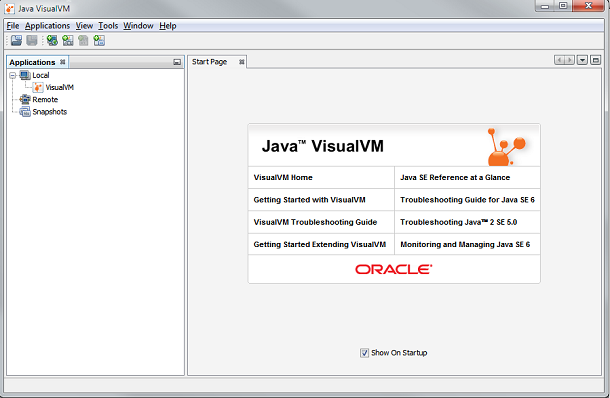Viewport: 610px width, 398px height.
Task: Open the Help menu
Action: point(168,26)
